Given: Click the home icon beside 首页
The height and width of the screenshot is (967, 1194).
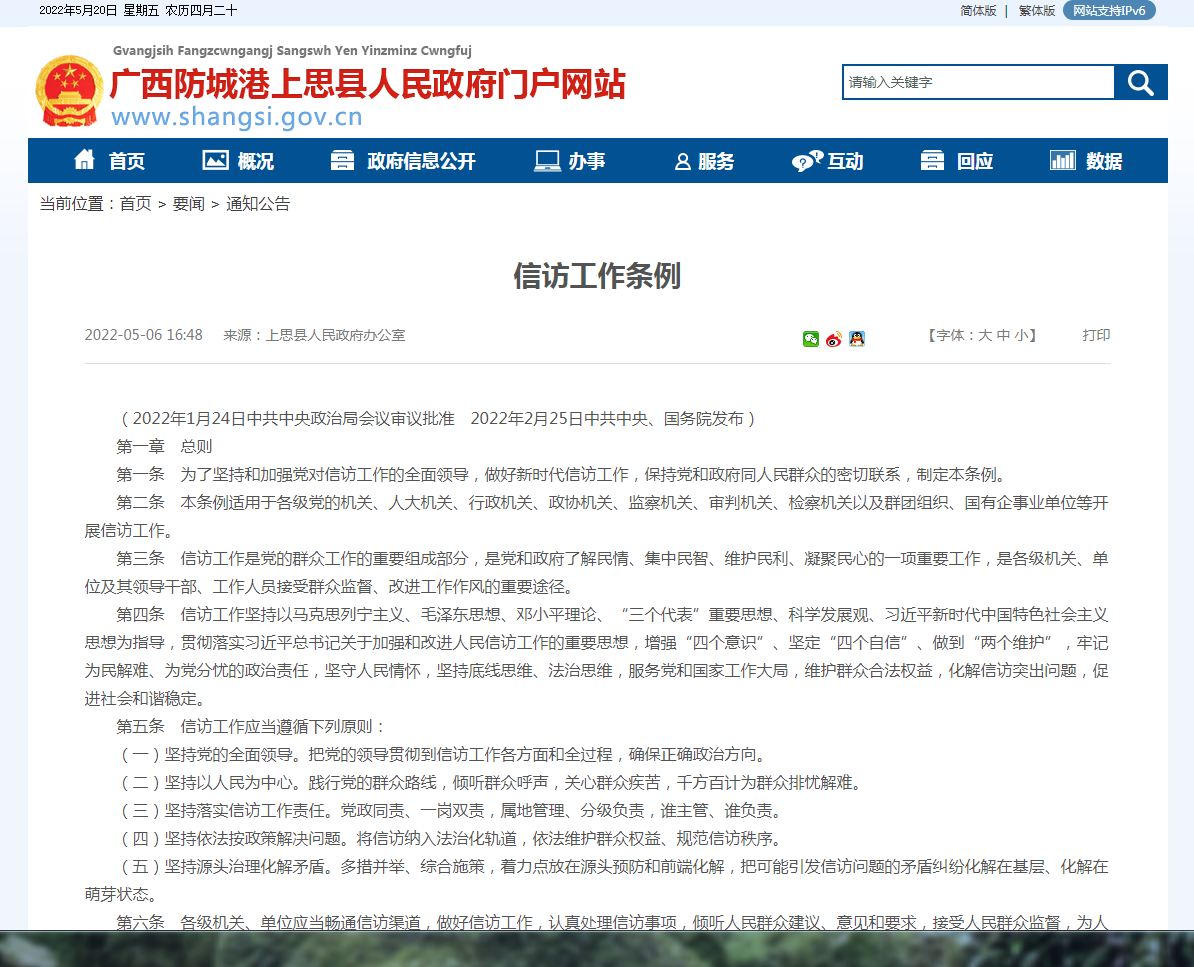Looking at the screenshot, I should [x=85, y=160].
